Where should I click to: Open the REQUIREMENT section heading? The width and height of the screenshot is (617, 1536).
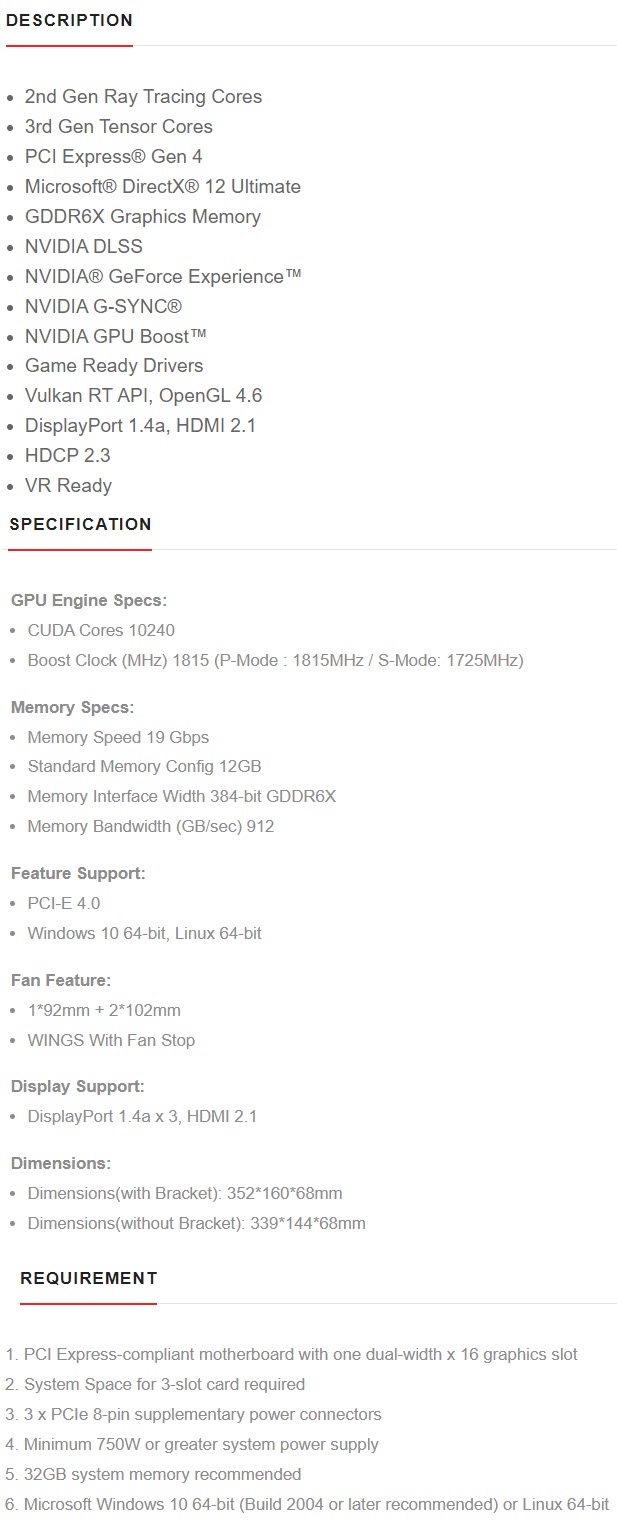point(89,1278)
